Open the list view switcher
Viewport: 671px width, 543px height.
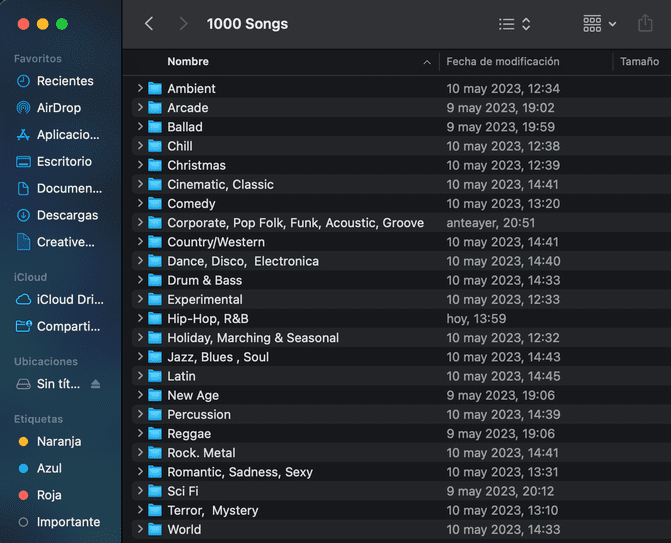[514, 24]
